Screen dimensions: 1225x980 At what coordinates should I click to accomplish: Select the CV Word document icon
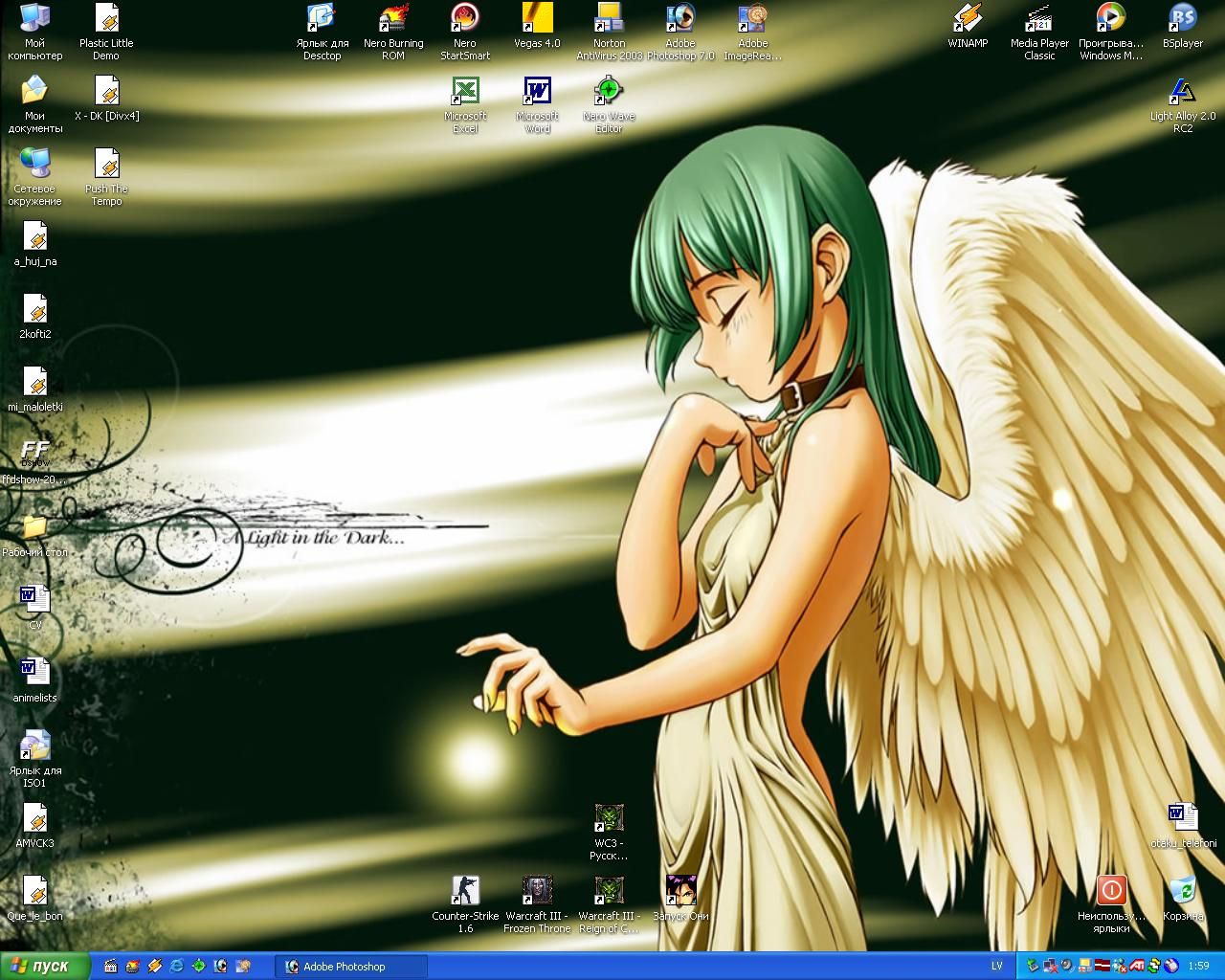click(x=34, y=608)
